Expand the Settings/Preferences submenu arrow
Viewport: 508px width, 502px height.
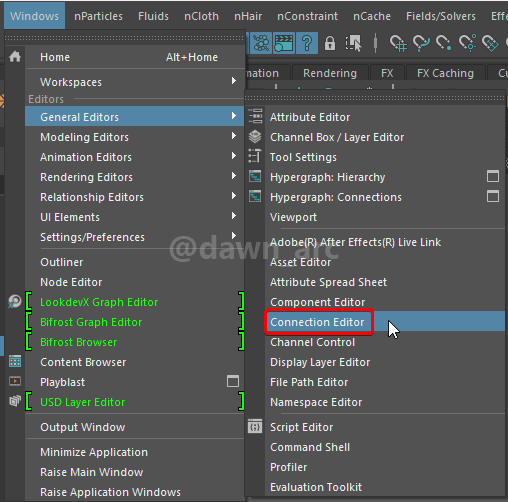click(234, 236)
